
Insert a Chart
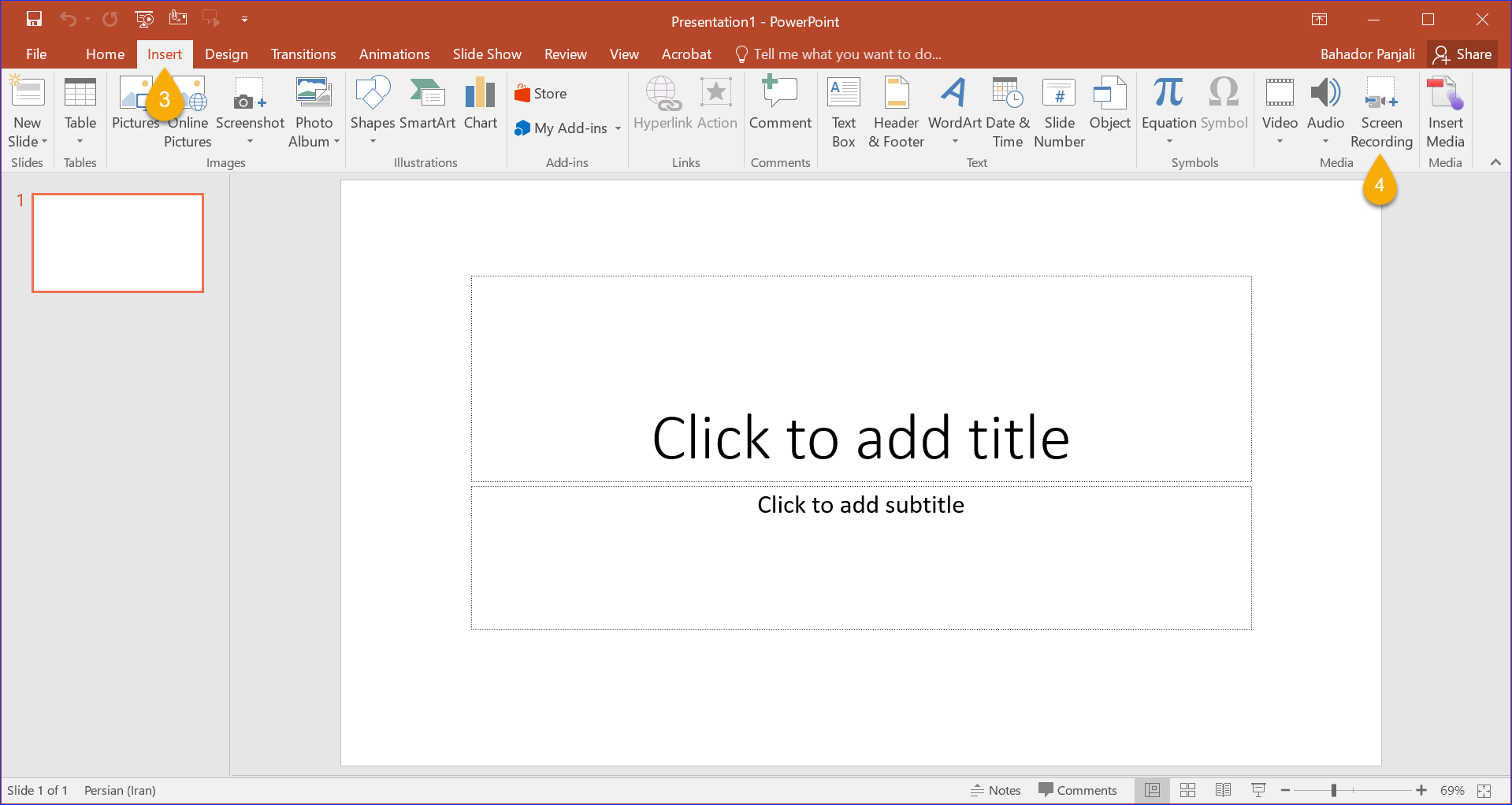480,103
